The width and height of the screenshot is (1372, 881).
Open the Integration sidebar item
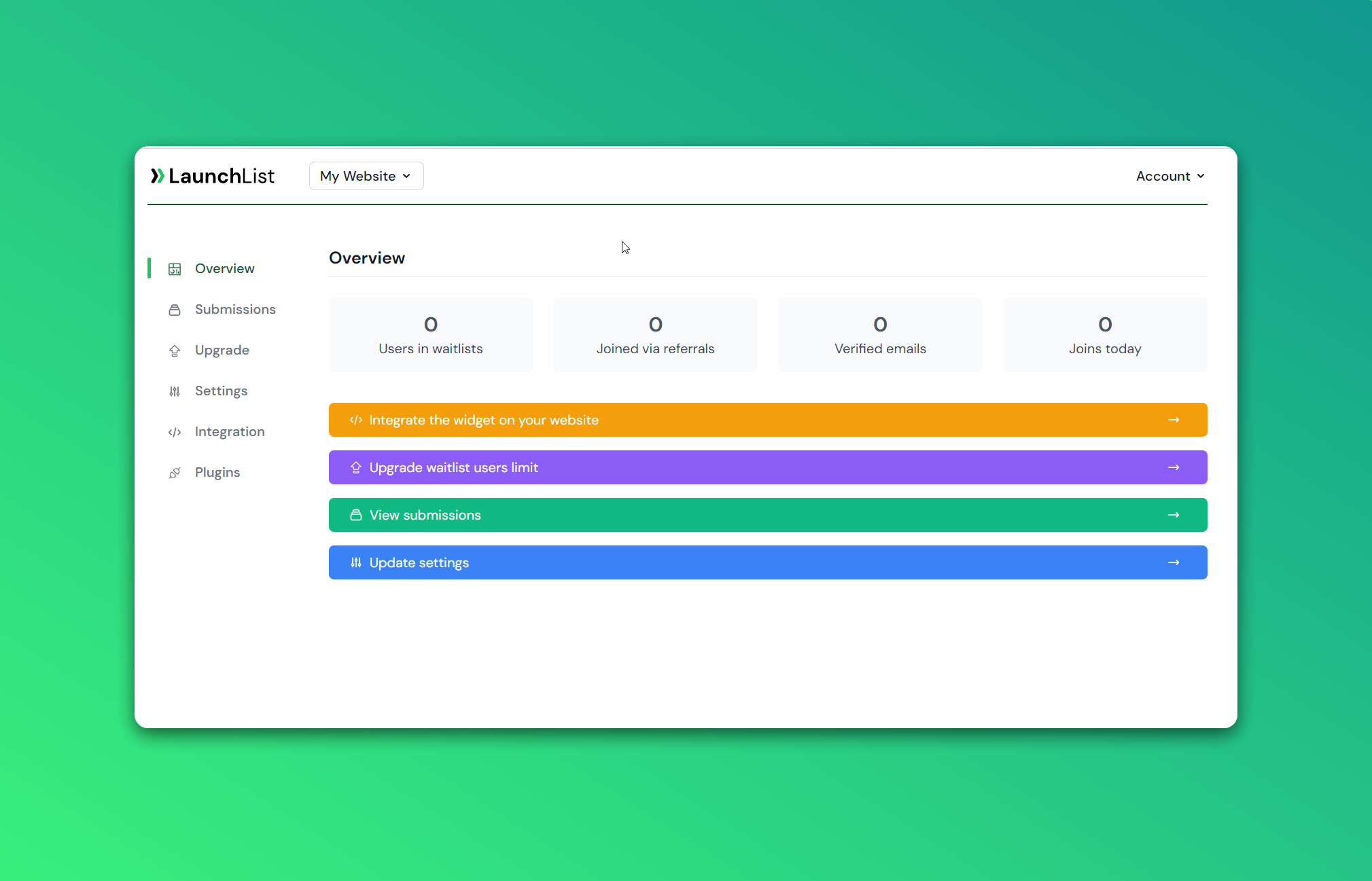[230, 431]
